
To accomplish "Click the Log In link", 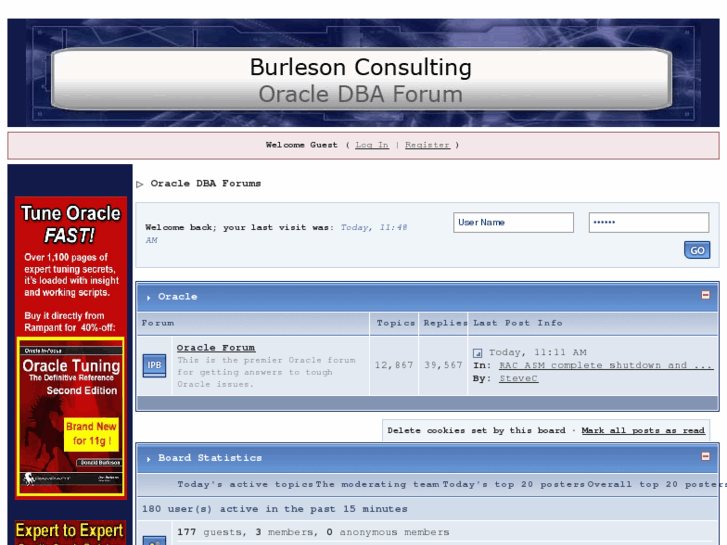I will coord(372,145).
